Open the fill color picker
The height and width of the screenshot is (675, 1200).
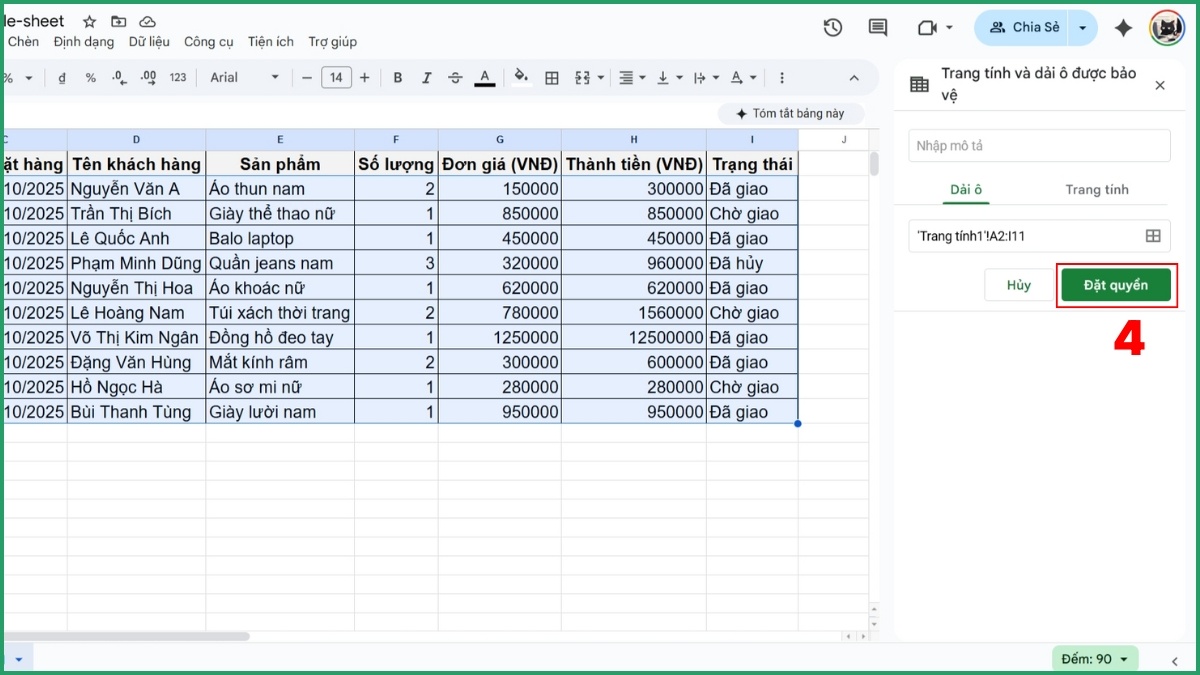pyautogui.click(x=520, y=78)
